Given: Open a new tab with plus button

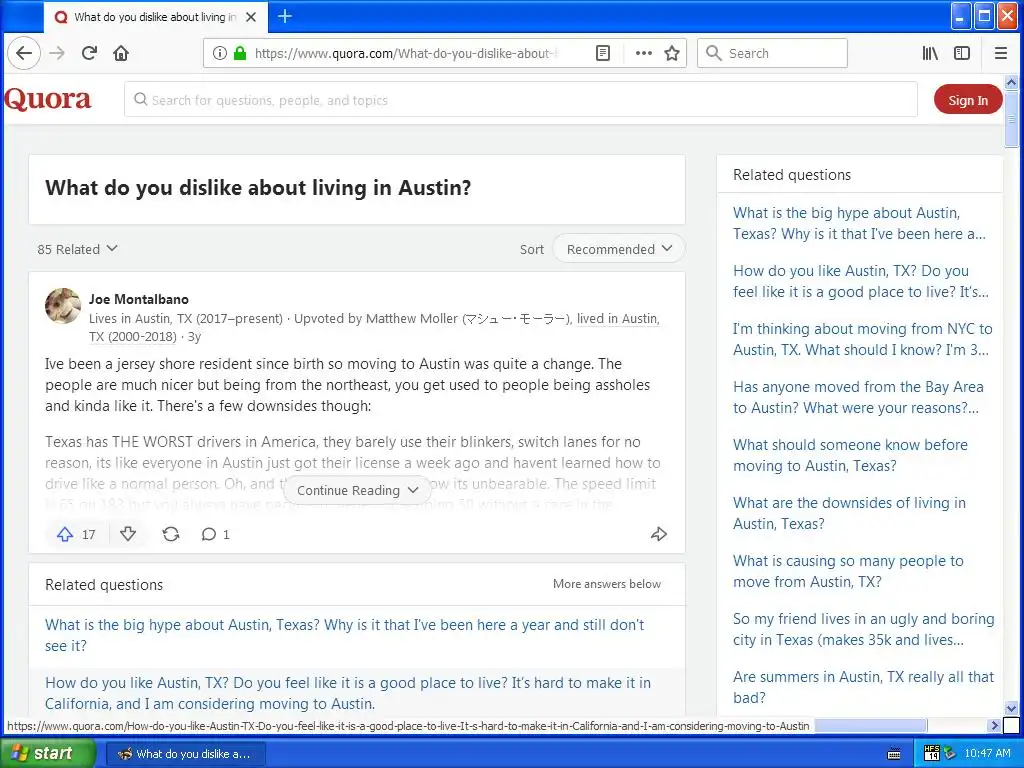Looking at the screenshot, I should (285, 16).
